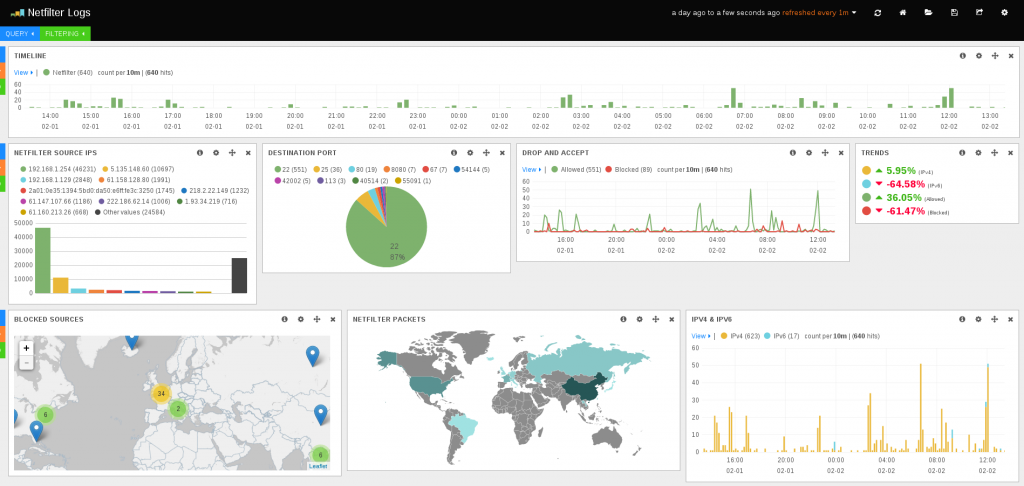The height and width of the screenshot is (486, 1024).
Task: Click the map cluster marker labeled 2
Action: 178,409
